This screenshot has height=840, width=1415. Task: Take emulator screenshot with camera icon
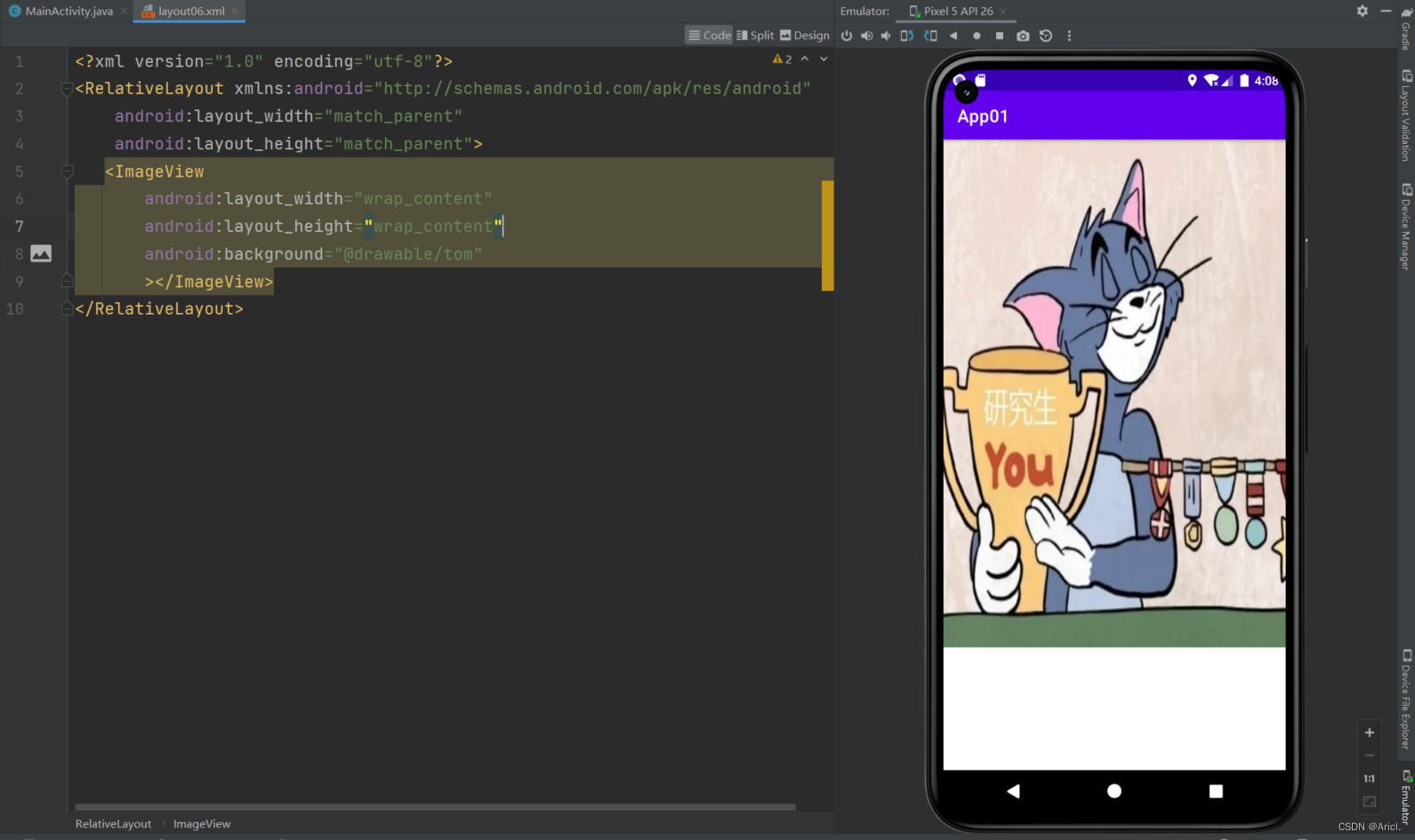[x=1023, y=36]
